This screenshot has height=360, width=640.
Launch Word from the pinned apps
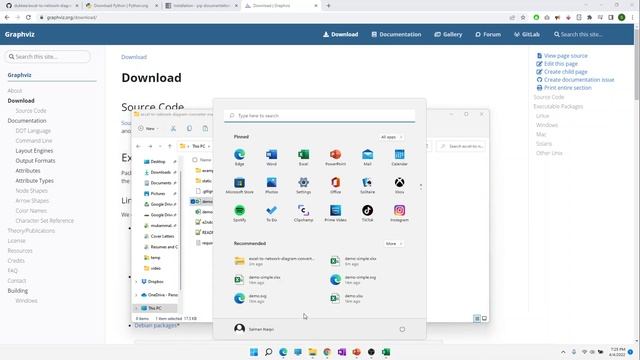click(271, 157)
